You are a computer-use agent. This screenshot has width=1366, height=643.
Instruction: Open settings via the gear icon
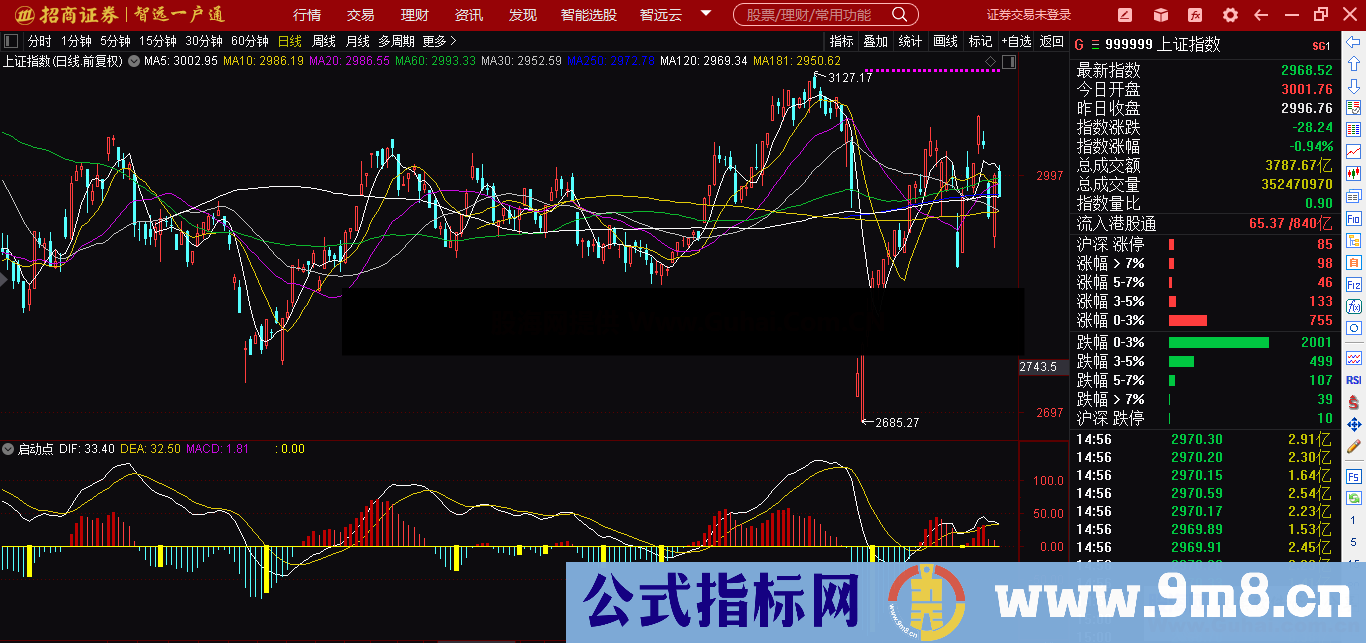click(1230, 14)
